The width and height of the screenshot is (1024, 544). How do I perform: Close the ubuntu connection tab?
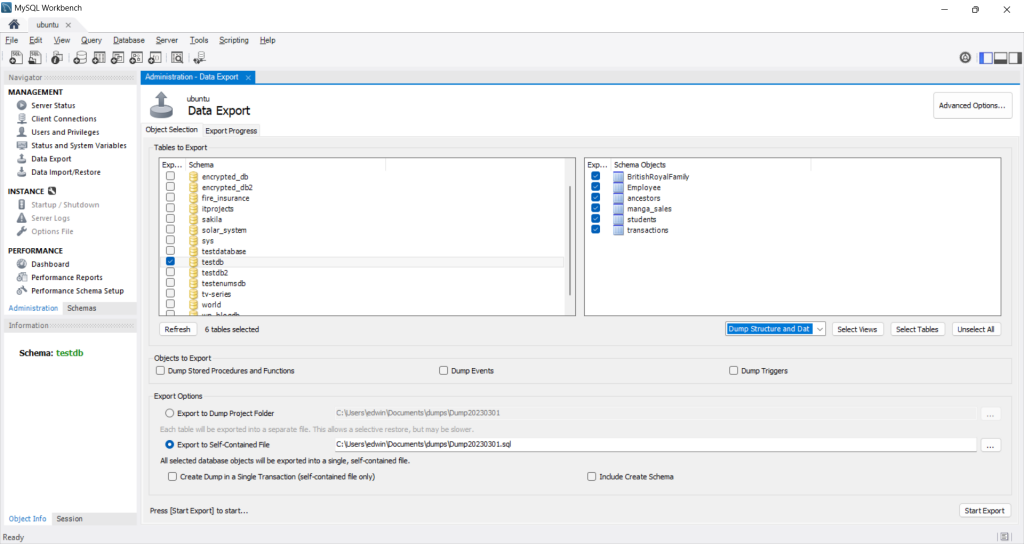coord(68,25)
